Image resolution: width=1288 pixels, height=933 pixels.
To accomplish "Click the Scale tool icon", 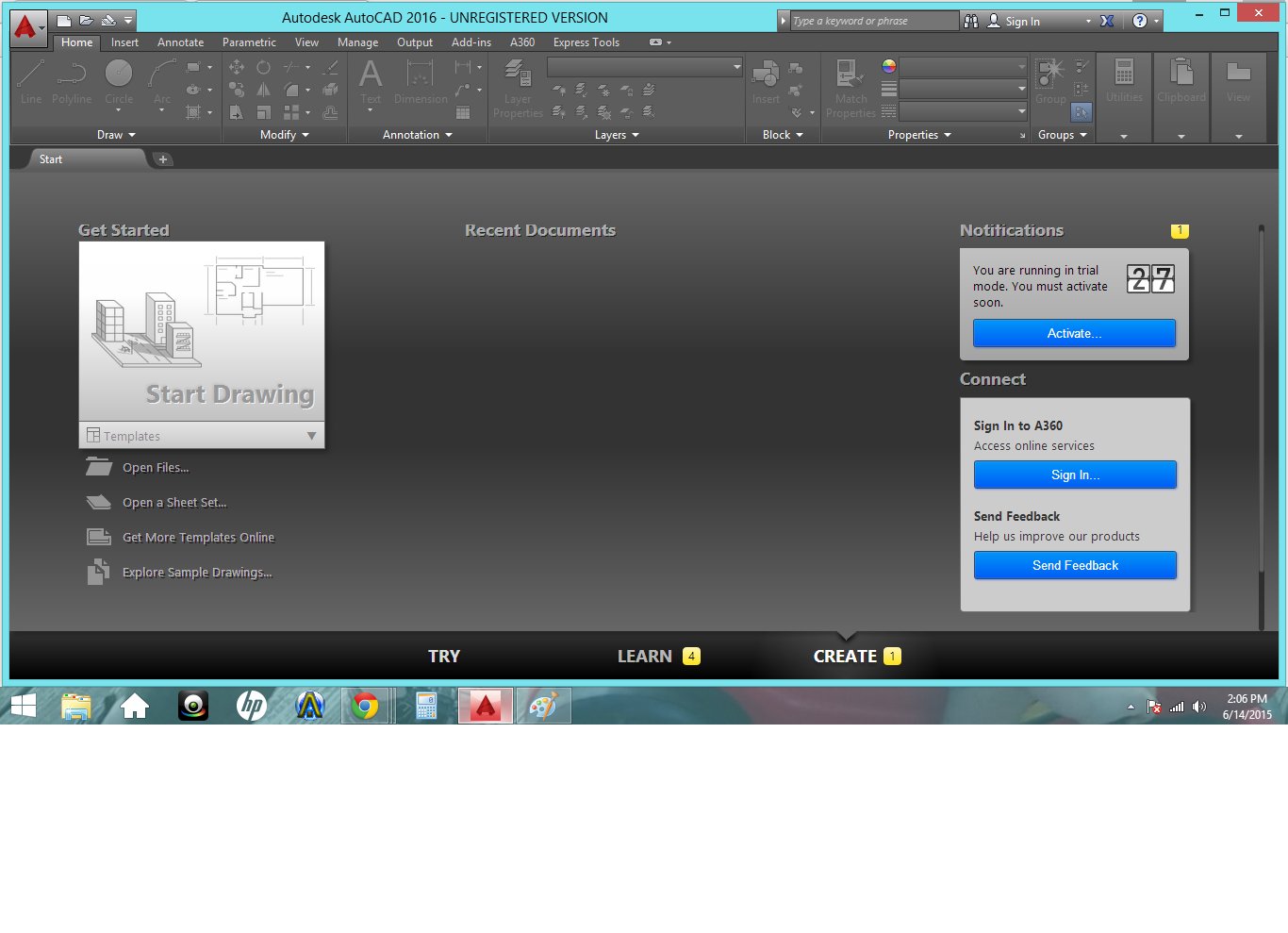I will 264,112.
